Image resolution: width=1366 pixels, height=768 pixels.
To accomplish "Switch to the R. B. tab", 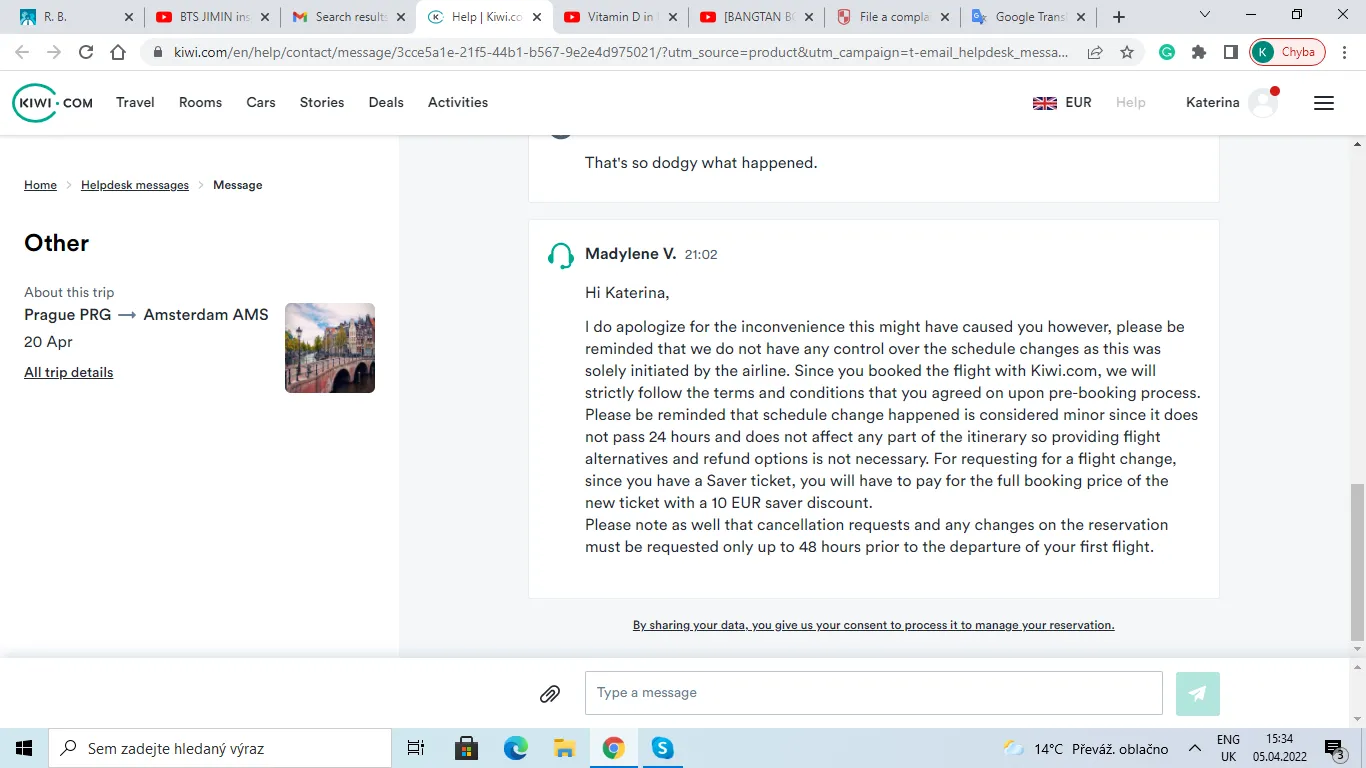I will tap(76, 17).
